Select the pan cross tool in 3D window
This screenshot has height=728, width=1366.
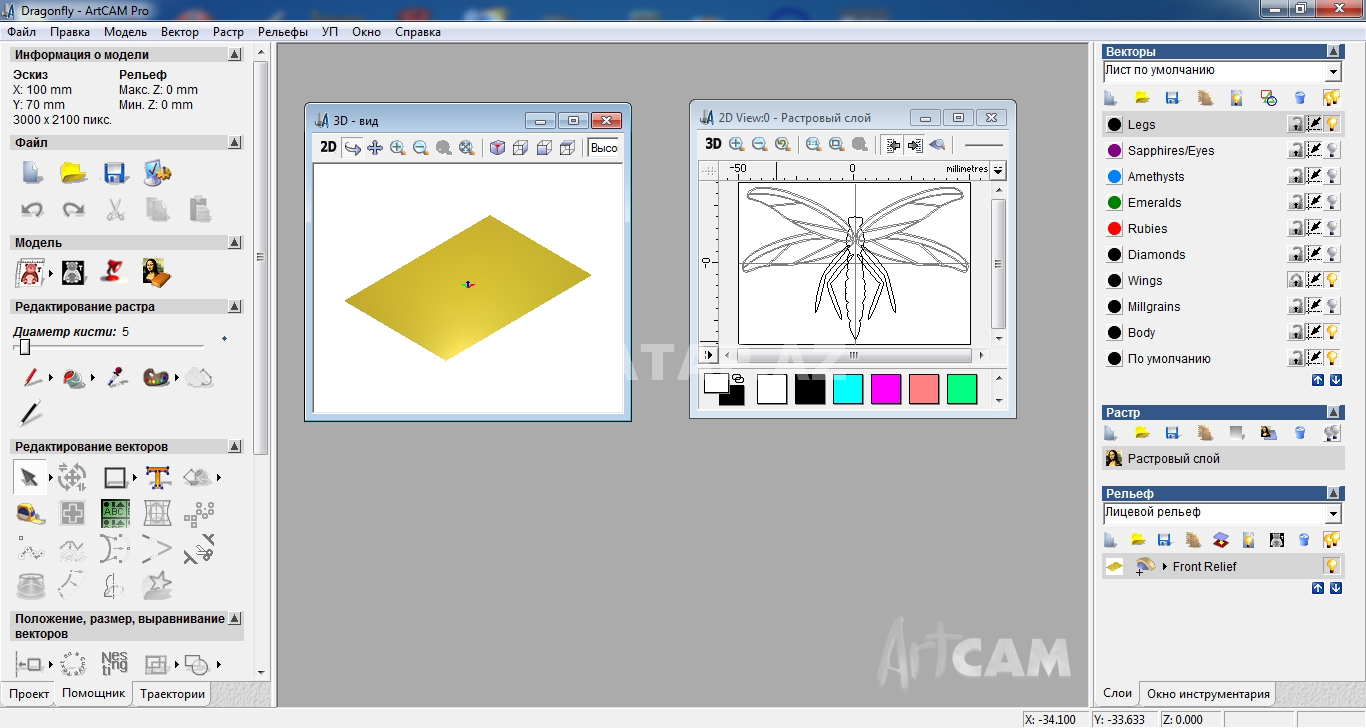click(375, 148)
